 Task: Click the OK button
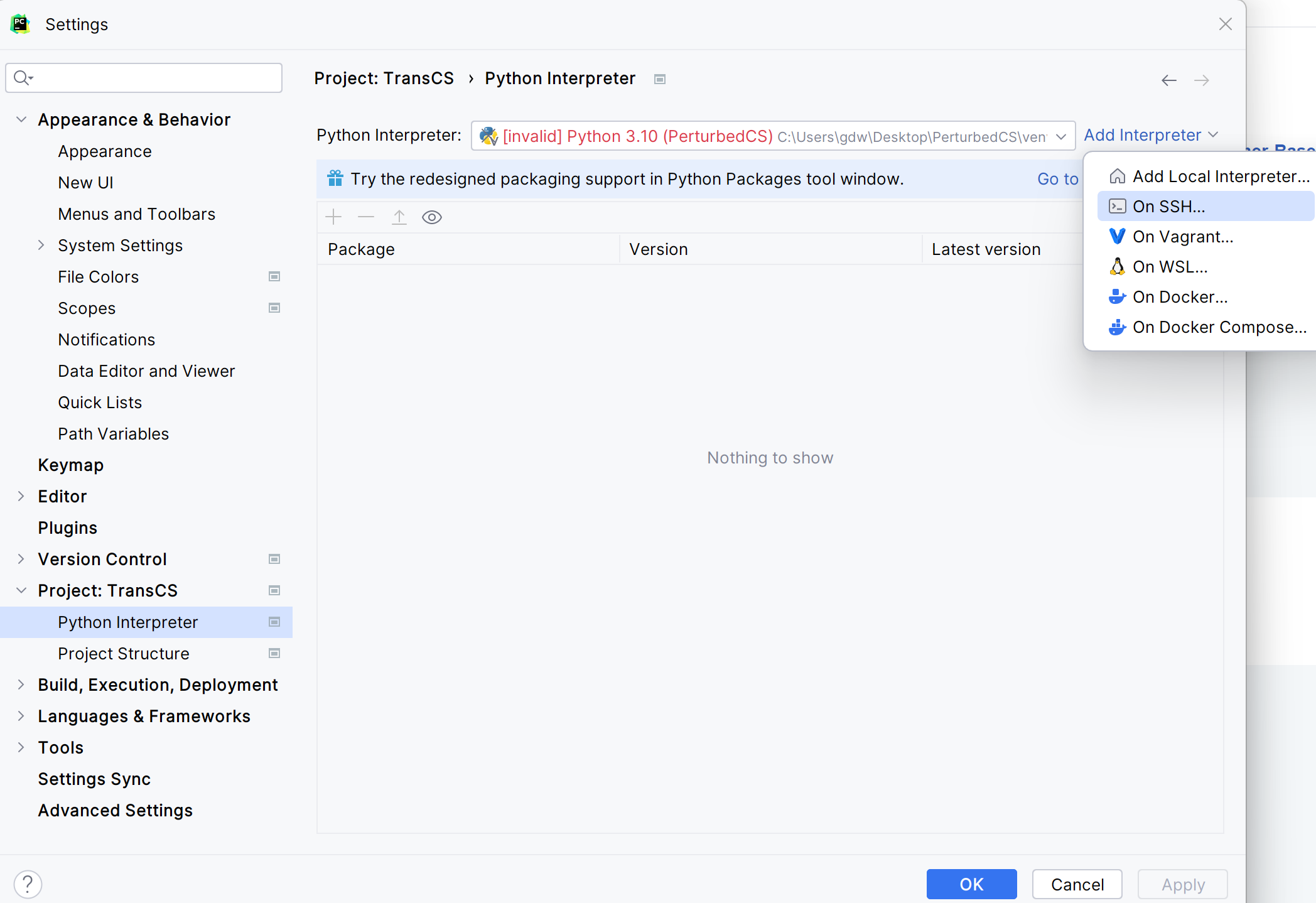pos(971,884)
